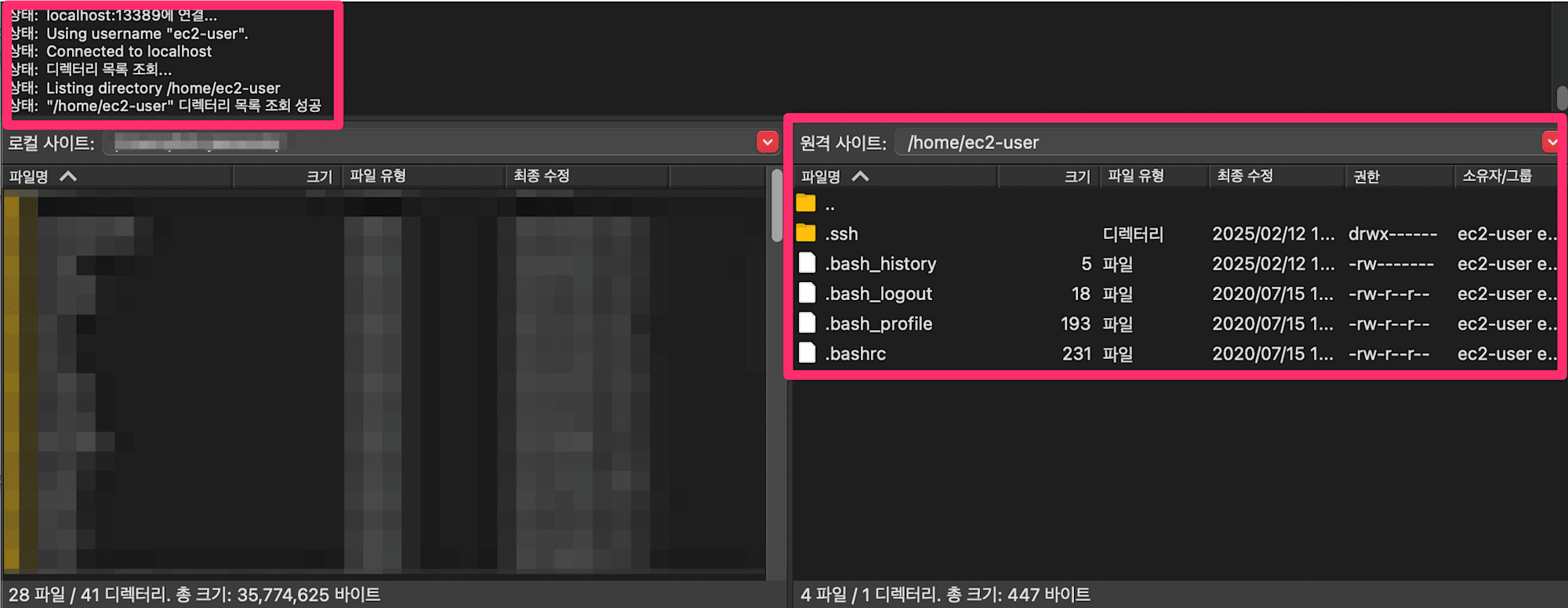This screenshot has width=1568, height=608.
Task: Toggle sort arrow on local 파일명 header
Action: [x=68, y=176]
